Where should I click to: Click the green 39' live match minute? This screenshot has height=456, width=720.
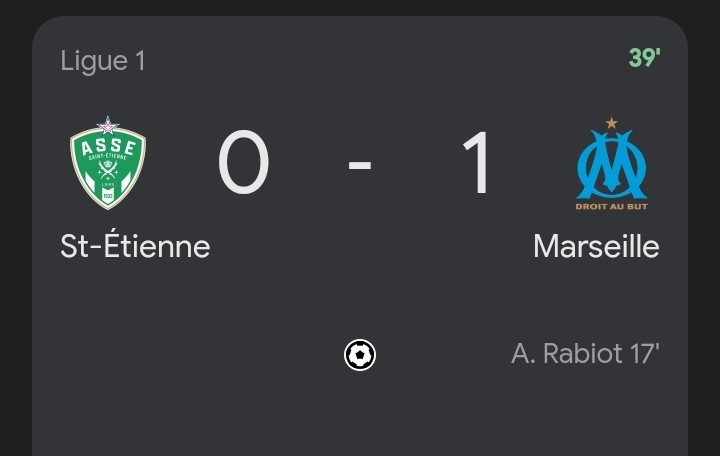pyautogui.click(x=644, y=58)
